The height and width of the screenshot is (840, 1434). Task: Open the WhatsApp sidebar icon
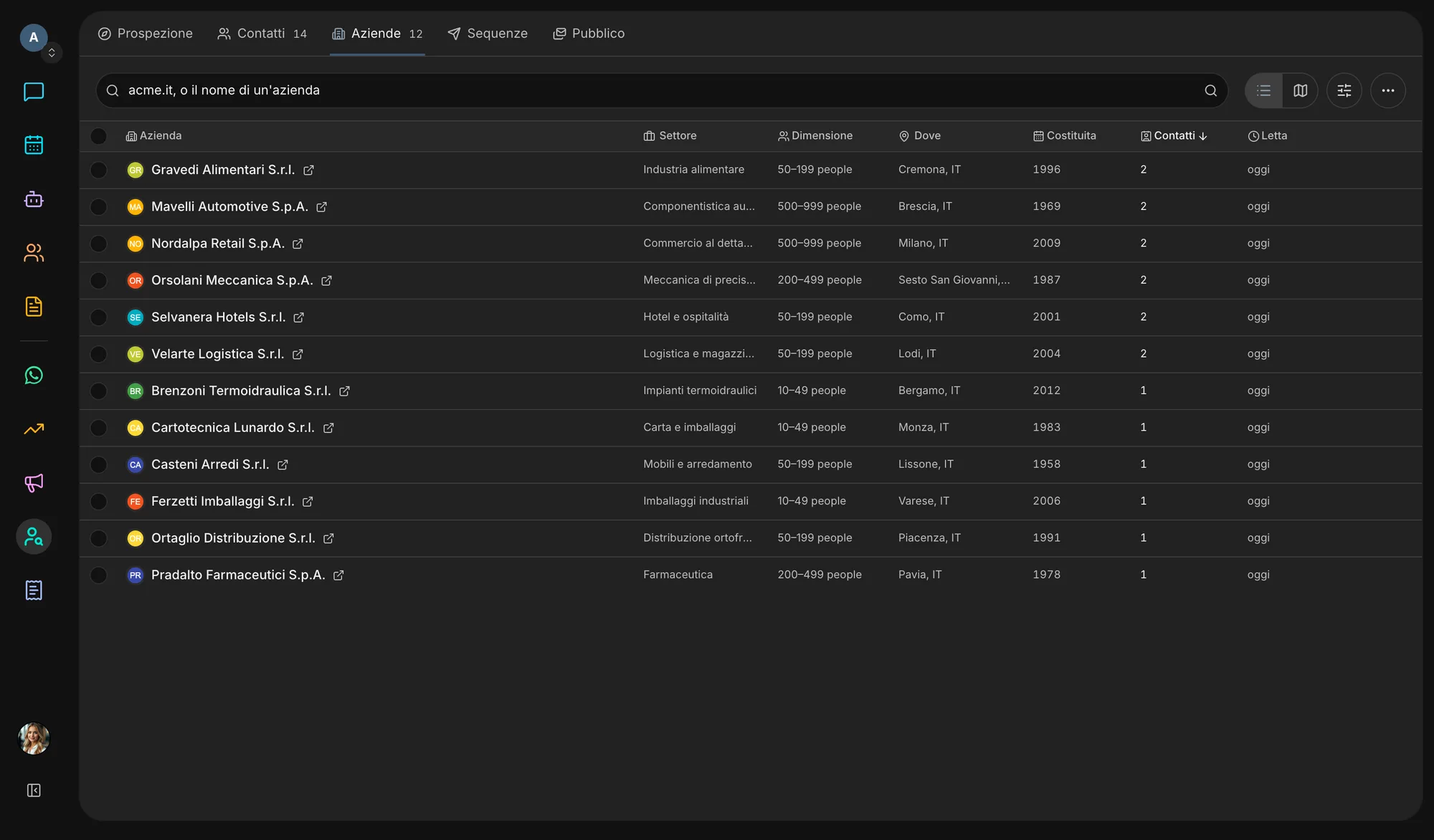coord(34,375)
